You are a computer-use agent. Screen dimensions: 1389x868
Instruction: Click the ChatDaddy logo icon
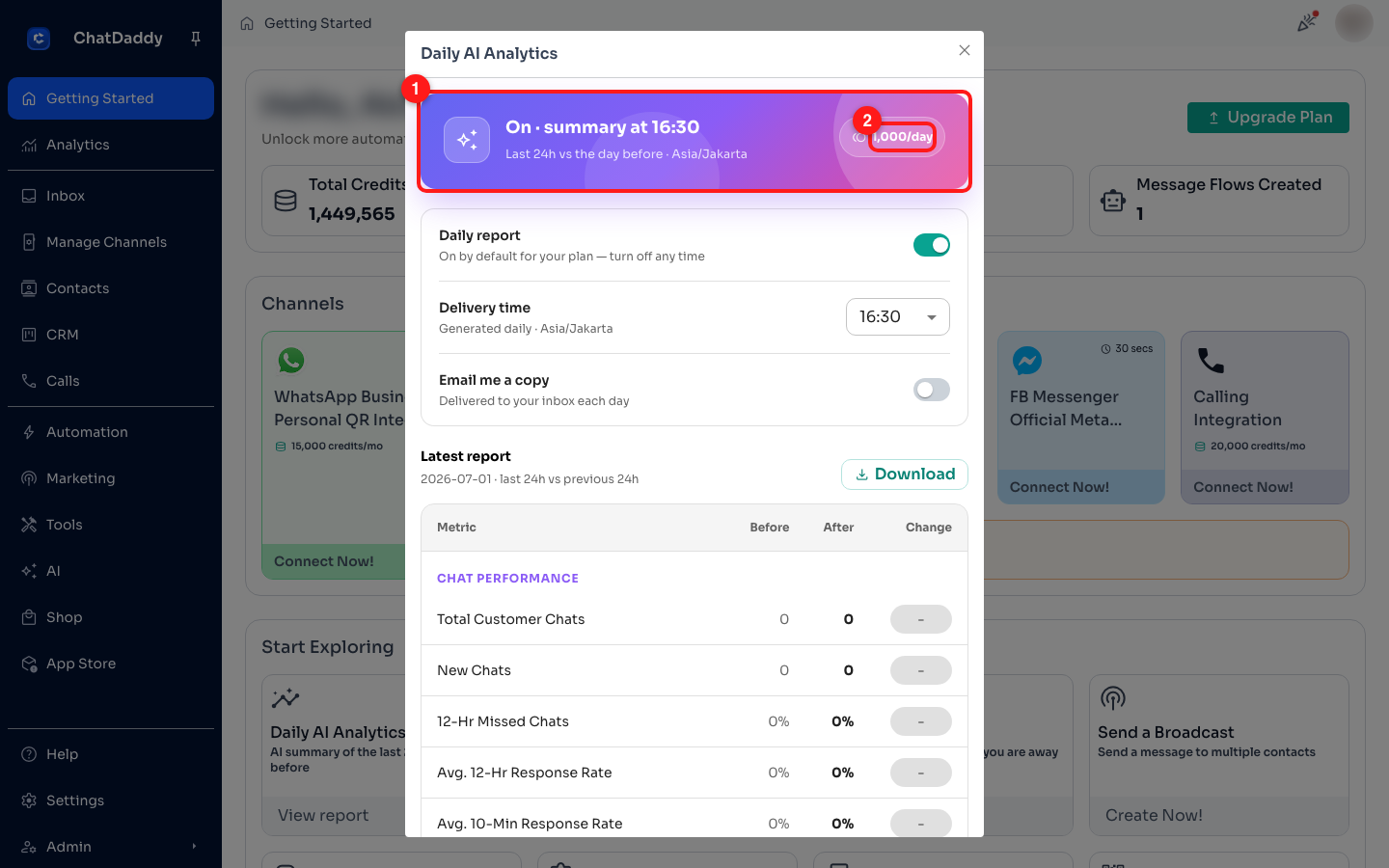(x=39, y=39)
